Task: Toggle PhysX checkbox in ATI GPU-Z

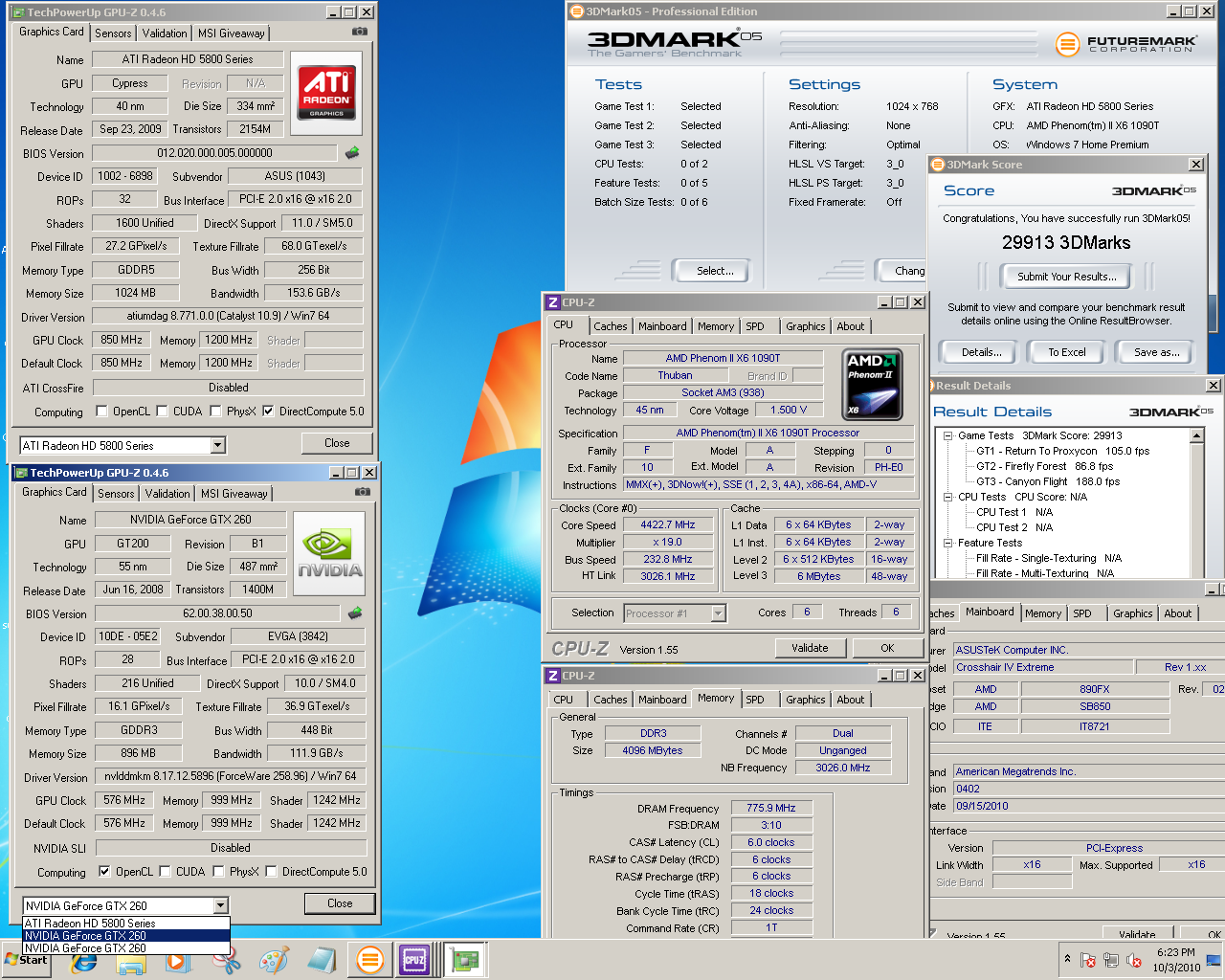Action: click(x=215, y=412)
